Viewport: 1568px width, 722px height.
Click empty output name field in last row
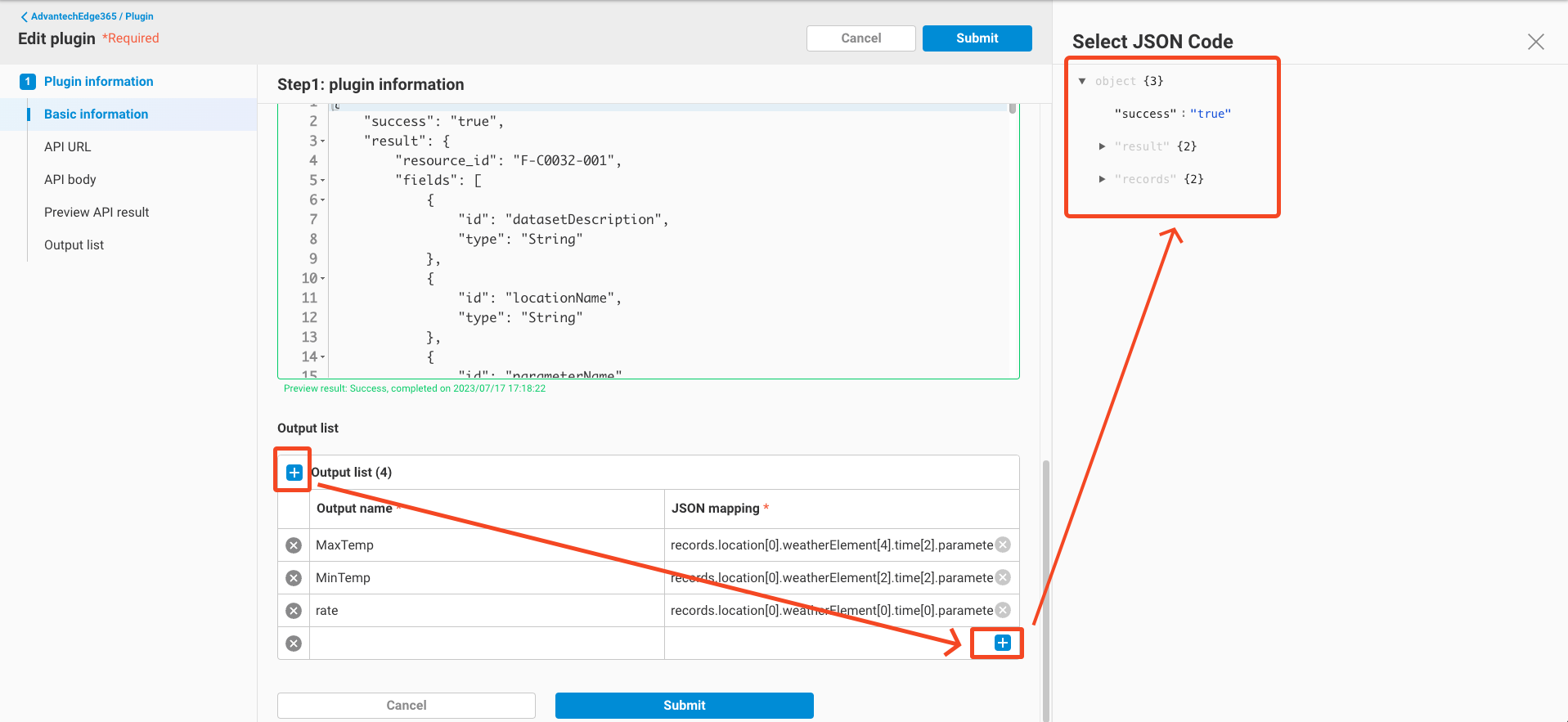487,644
